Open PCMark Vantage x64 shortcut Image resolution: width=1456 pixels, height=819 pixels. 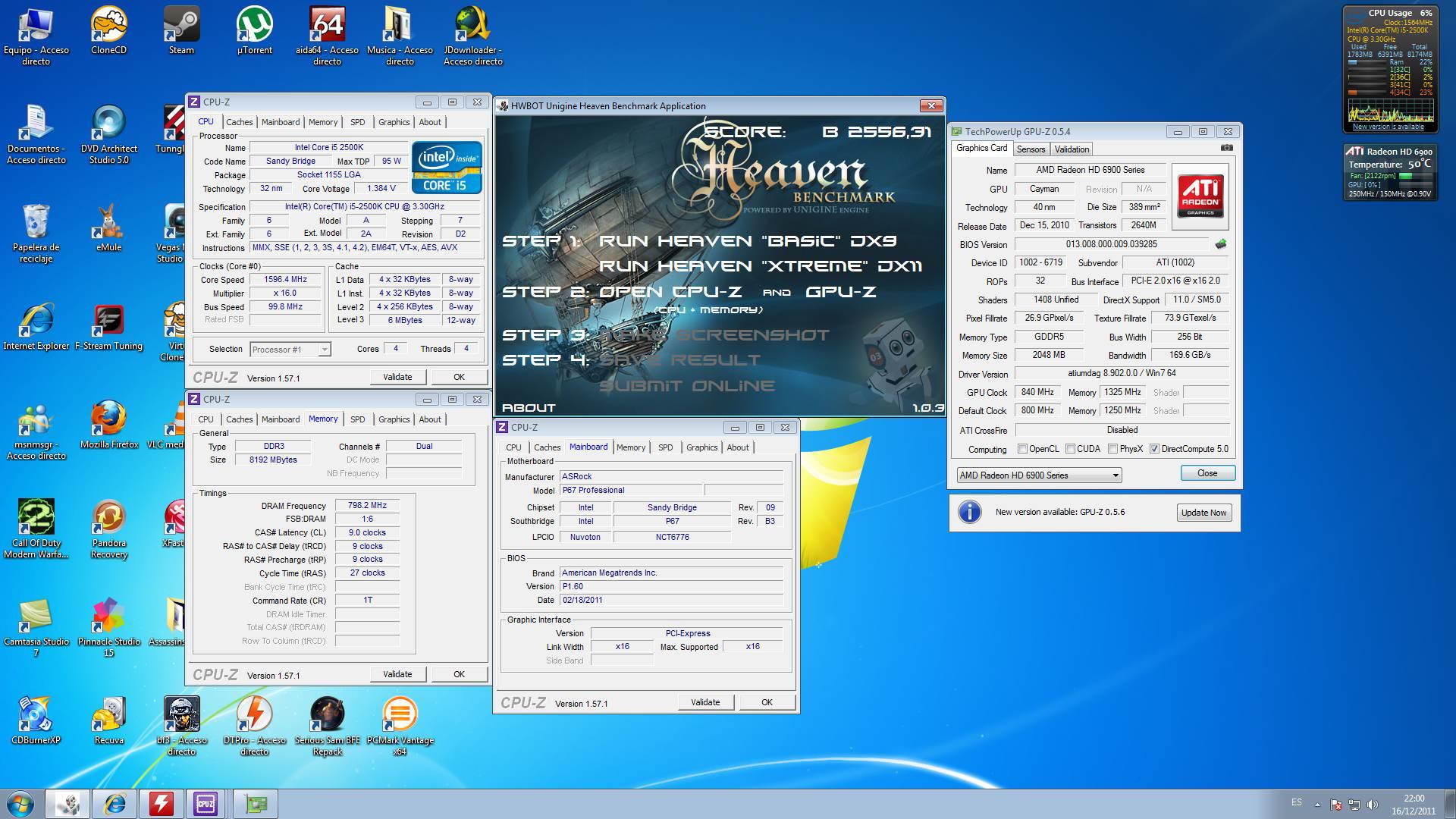coord(400,726)
